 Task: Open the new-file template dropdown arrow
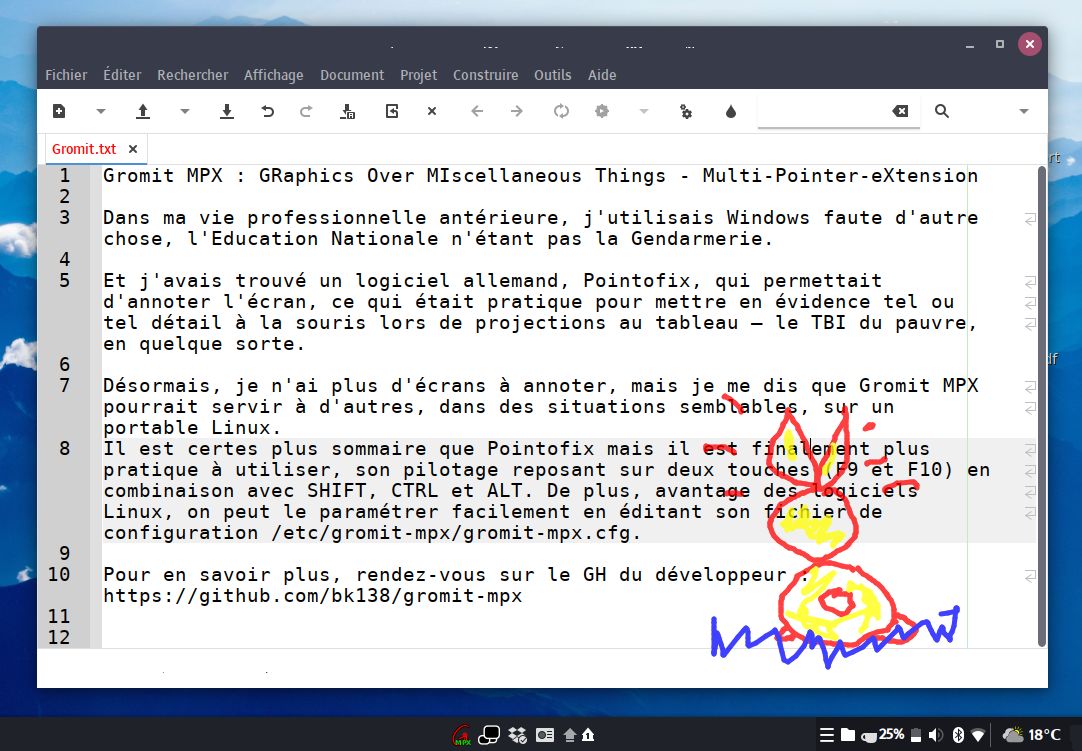click(101, 111)
